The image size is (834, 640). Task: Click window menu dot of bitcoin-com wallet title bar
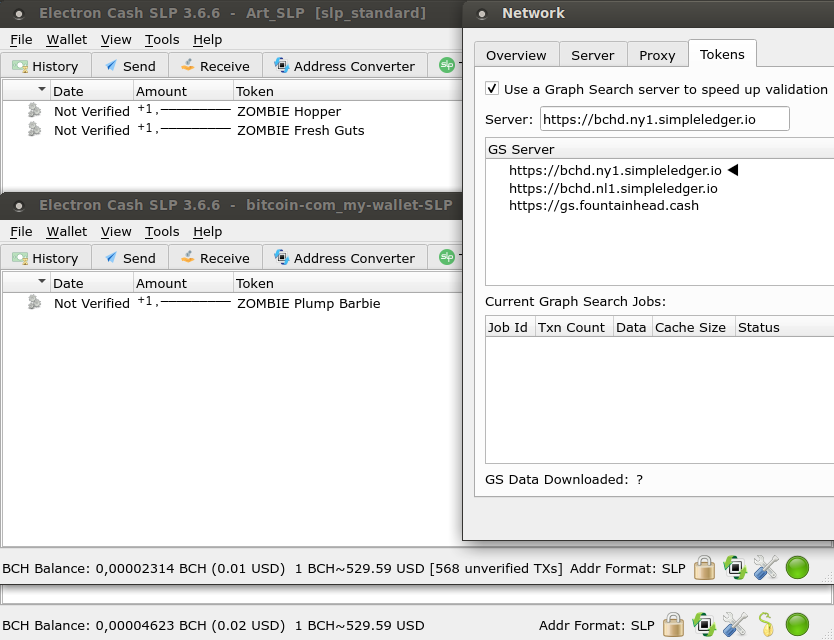click(x=19, y=206)
